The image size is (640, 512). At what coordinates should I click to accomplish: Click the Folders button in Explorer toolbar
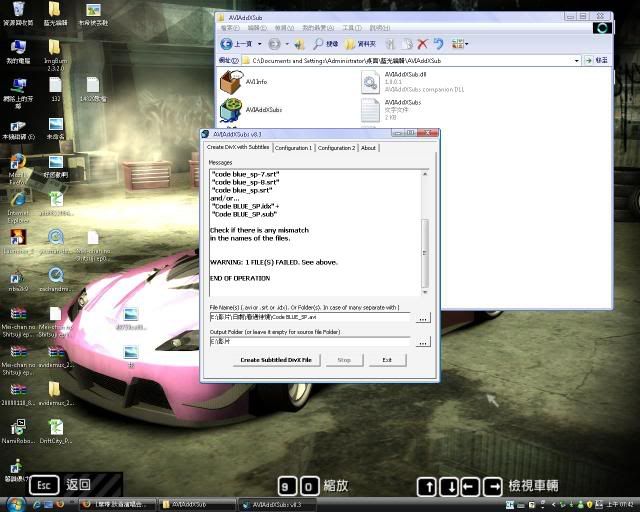click(360, 44)
